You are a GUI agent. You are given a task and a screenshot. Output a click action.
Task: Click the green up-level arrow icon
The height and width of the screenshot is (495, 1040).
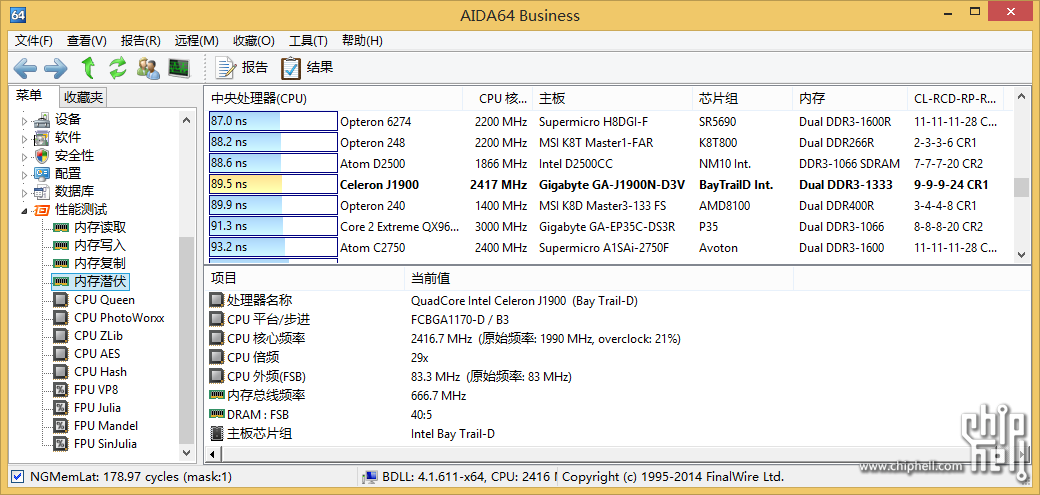pos(88,68)
